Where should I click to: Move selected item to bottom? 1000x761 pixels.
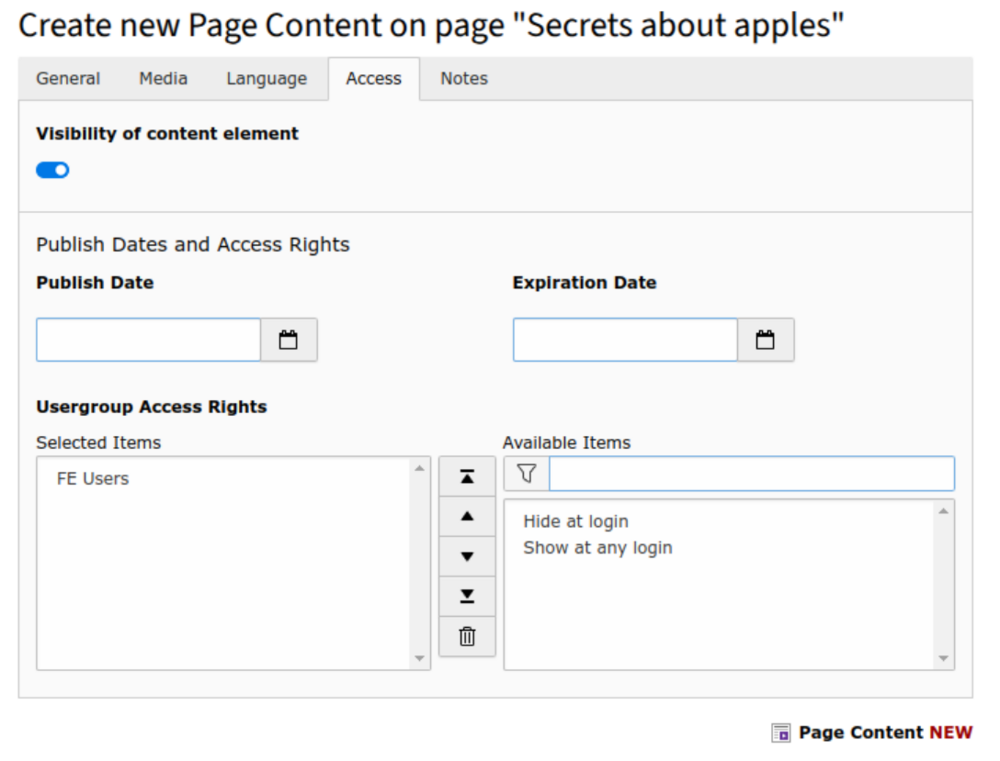click(467, 596)
